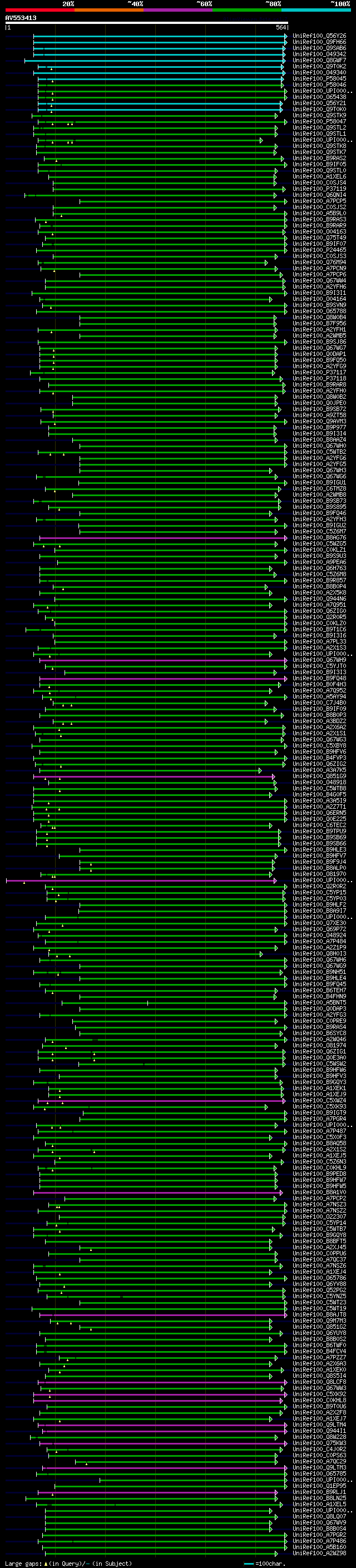Click the white query sequence bar
Viewport: 356px width, 1568px height.
click(x=147, y=23)
